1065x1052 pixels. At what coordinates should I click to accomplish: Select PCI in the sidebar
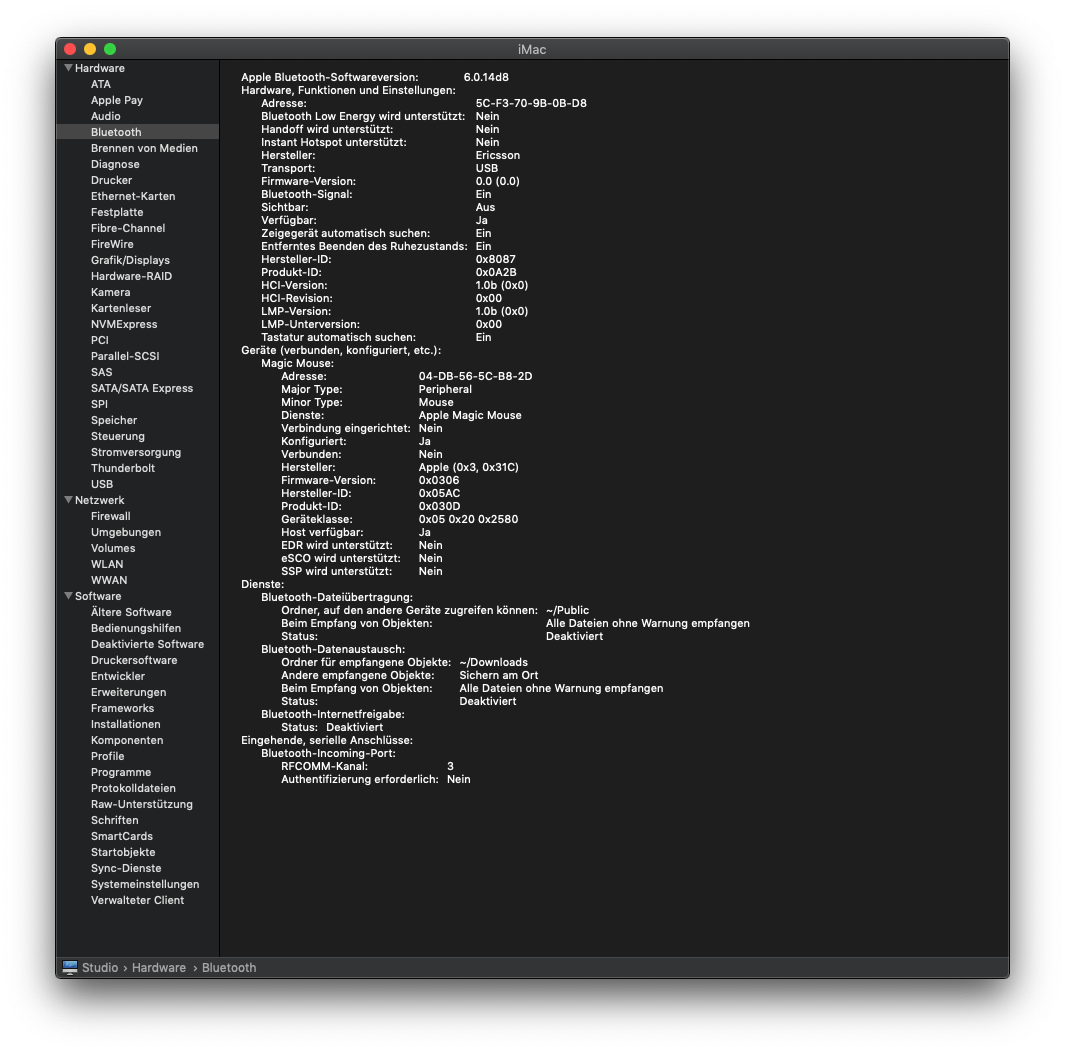click(x=100, y=340)
